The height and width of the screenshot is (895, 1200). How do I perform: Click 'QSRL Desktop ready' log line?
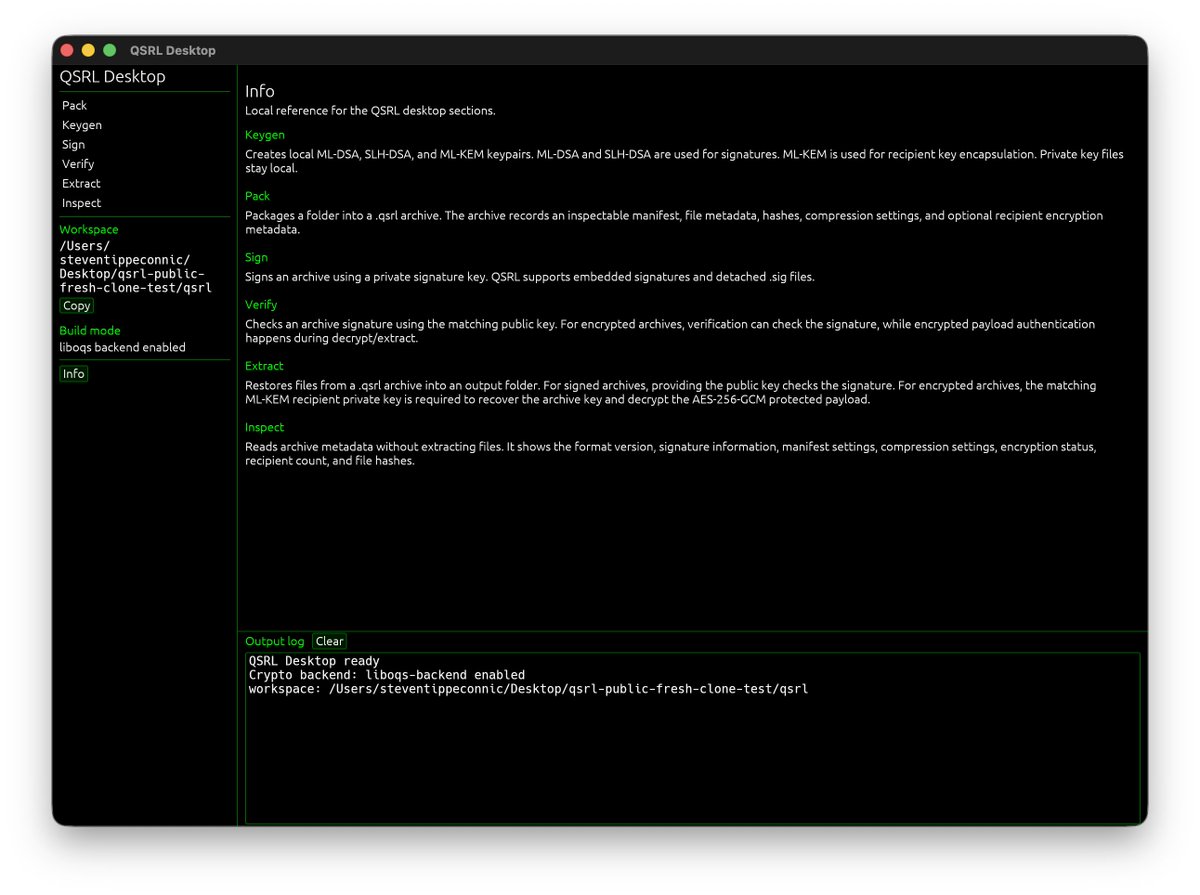click(x=314, y=661)
